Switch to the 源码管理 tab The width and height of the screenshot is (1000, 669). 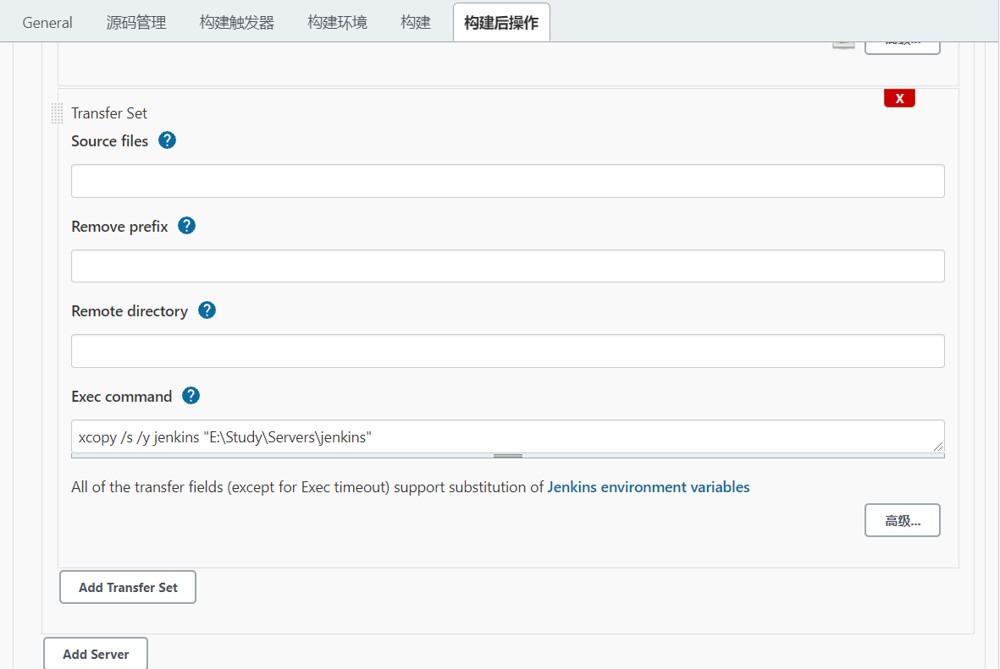click(x=136, y=23)
